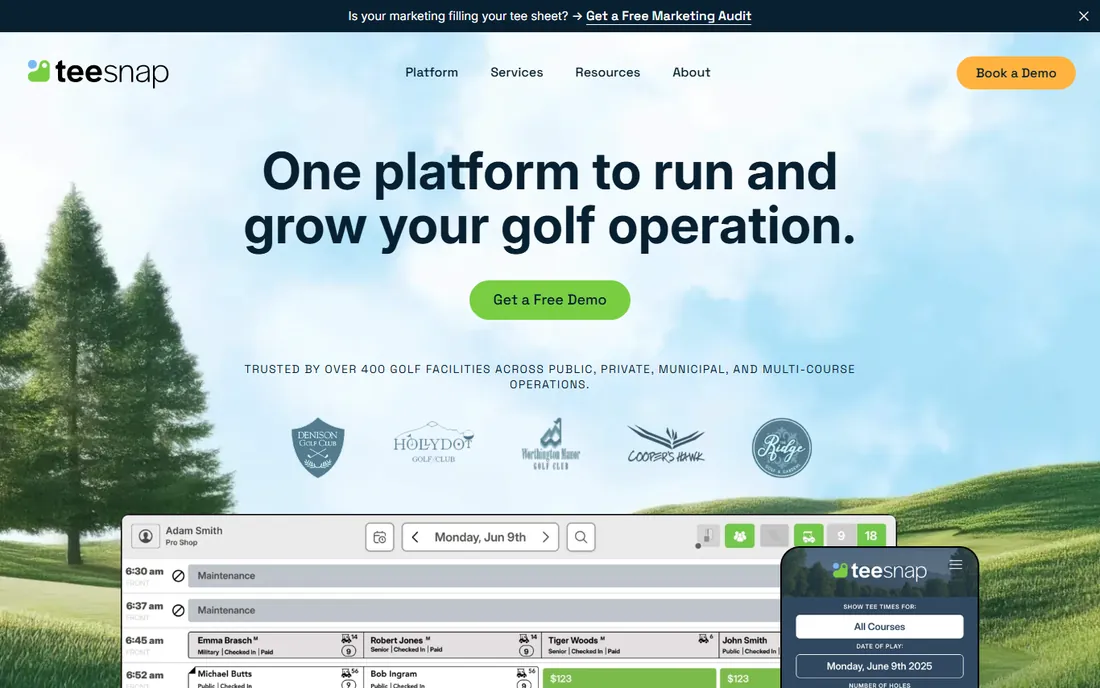The image size is (1100, 688).
Task: Click the round Ridge golf logo
Action: [782, 447]
